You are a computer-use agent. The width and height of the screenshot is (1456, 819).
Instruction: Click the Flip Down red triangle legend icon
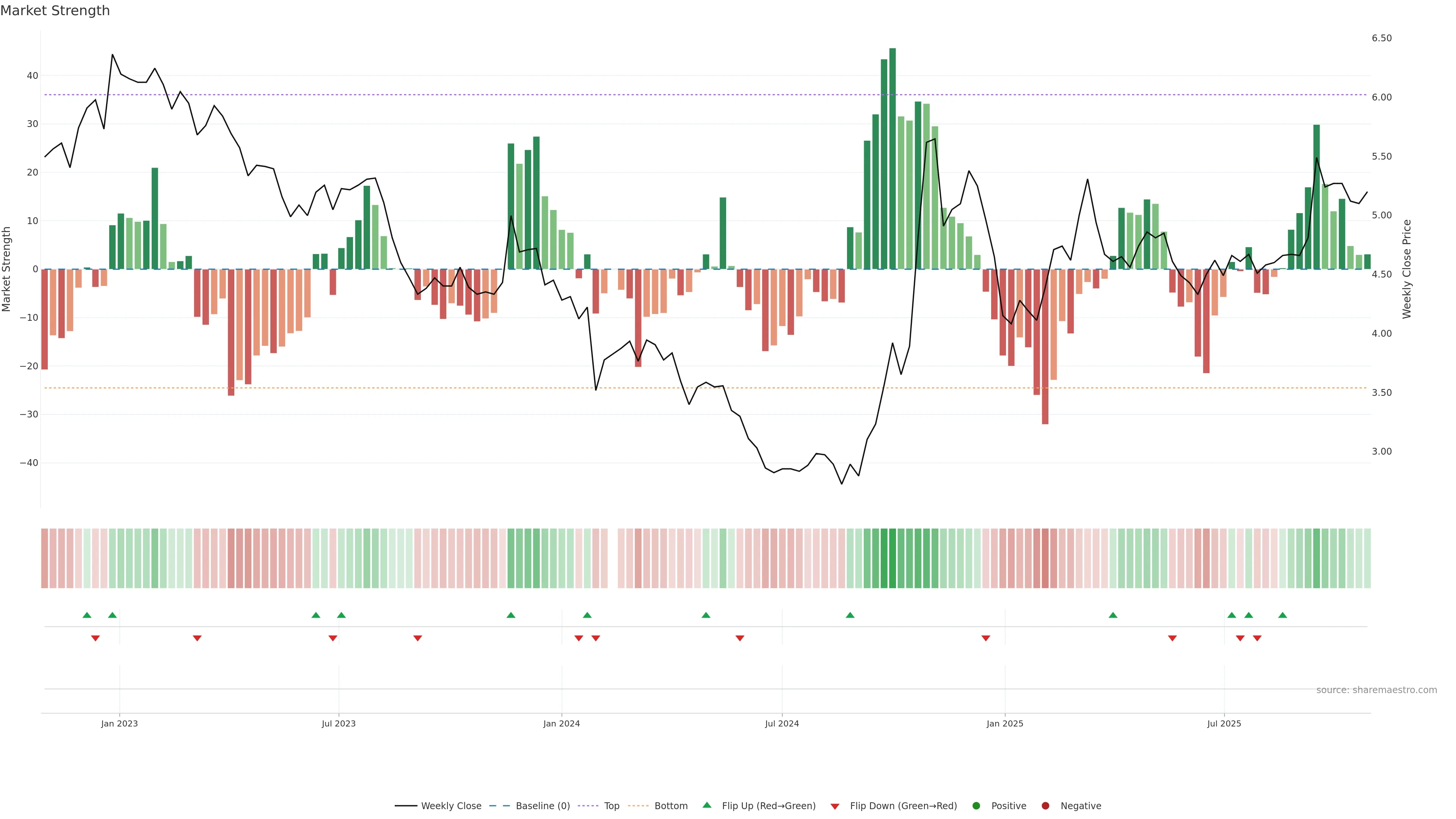tap(835, 806)
